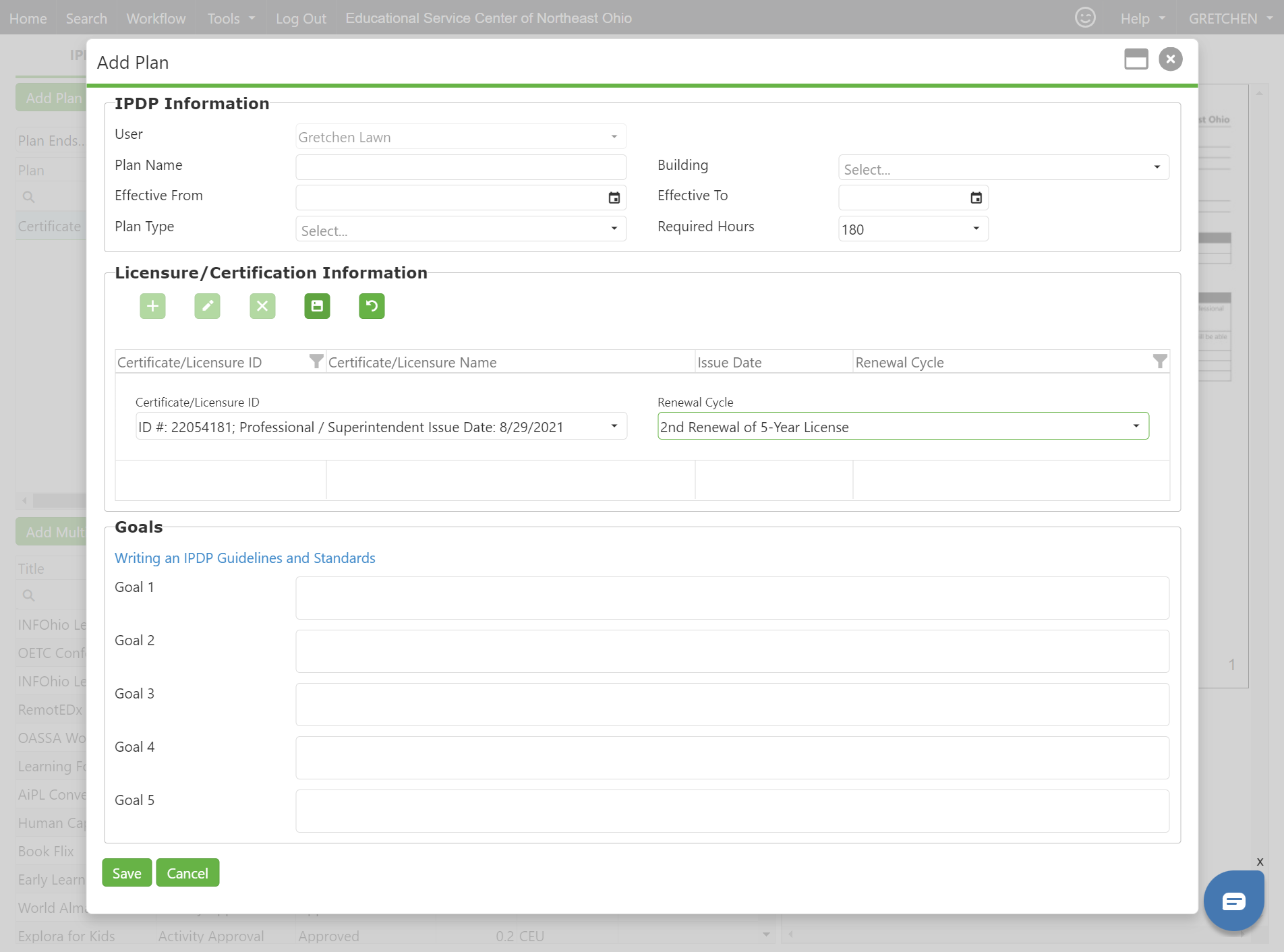Viewport: 1284px width, 952px height.
Task: Edit selected licensure record (pencil icon)
Action: pos(207,306)
